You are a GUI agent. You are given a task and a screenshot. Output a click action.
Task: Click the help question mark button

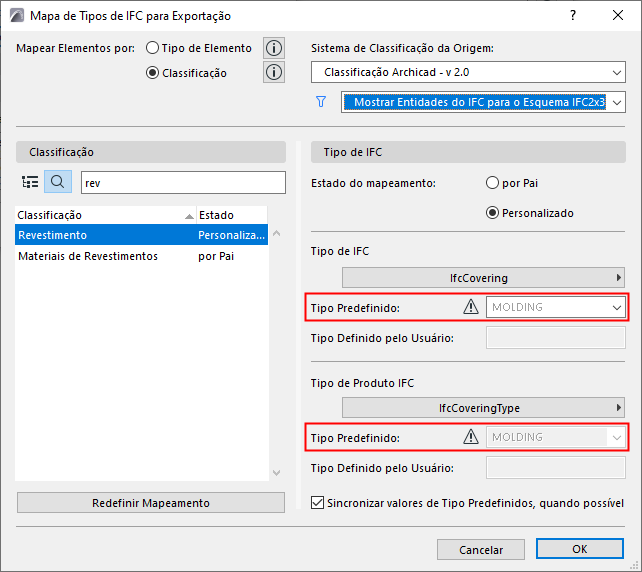coord(573,15)
